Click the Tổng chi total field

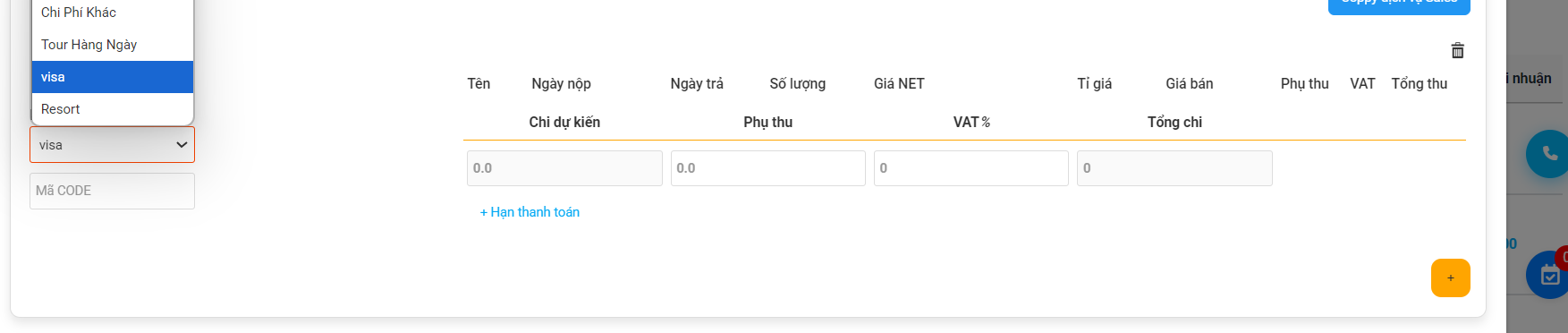coord(1174,168)
